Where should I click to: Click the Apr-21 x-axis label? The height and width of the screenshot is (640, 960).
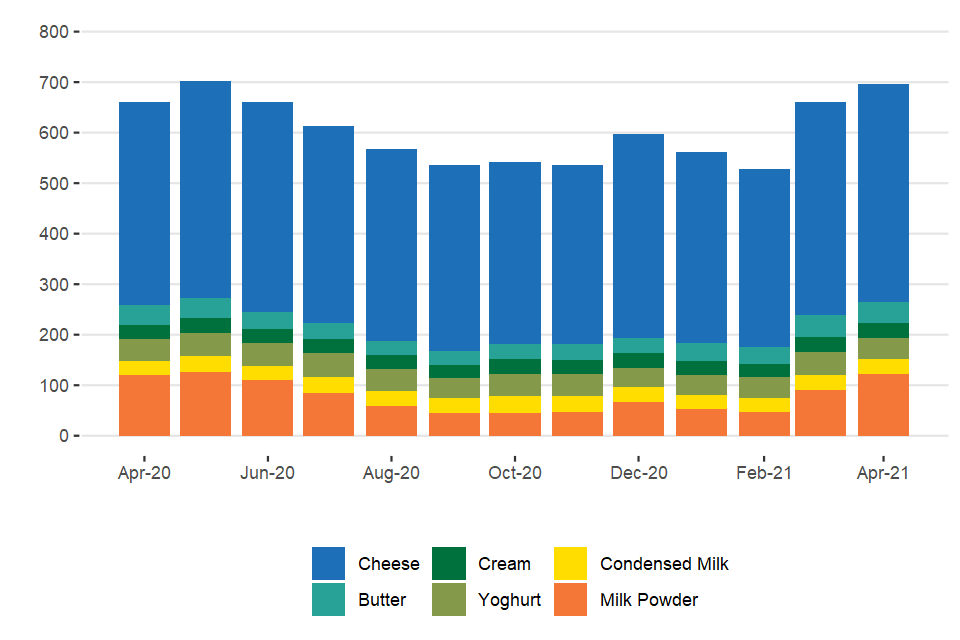(x=883, y=473)
